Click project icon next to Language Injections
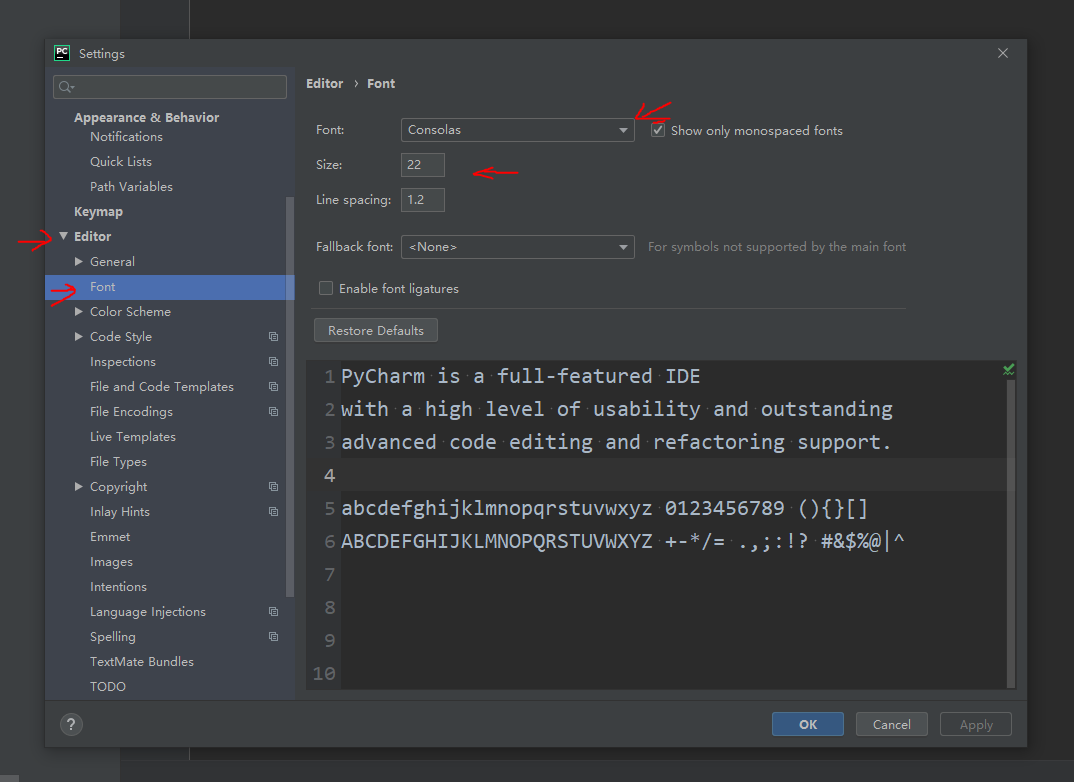This screenshot has width=1074, height=782. [273, 611]
